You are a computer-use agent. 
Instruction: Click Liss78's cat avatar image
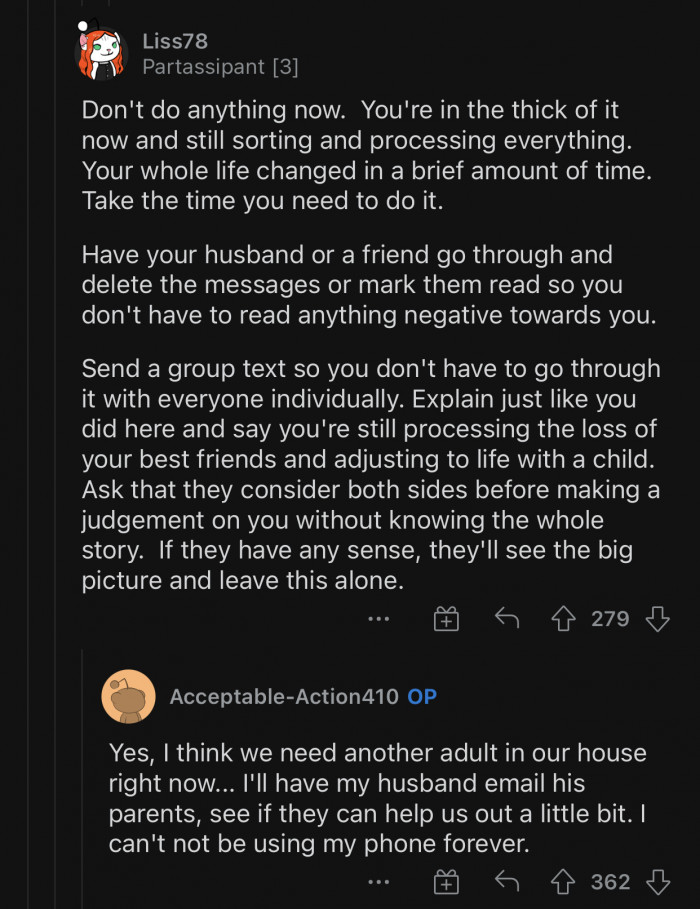(x=101, y=53)
